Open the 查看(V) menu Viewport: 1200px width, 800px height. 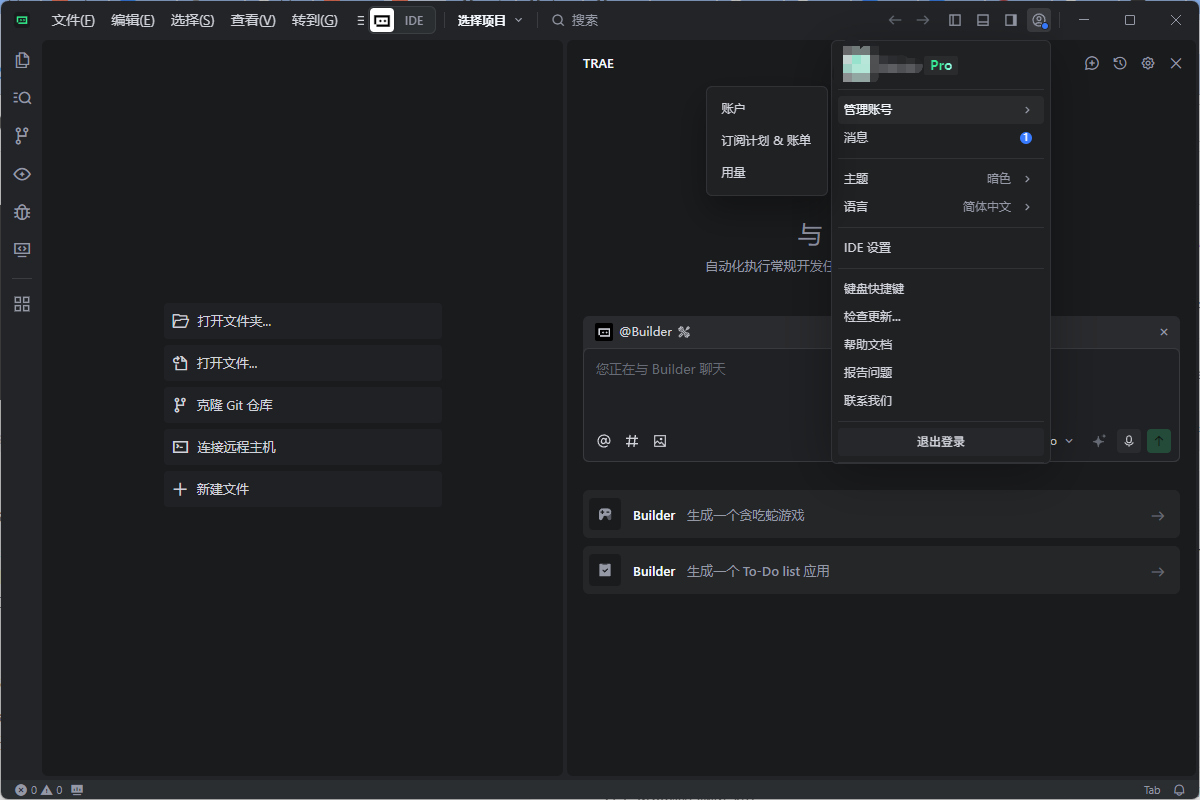click(253, 20)
